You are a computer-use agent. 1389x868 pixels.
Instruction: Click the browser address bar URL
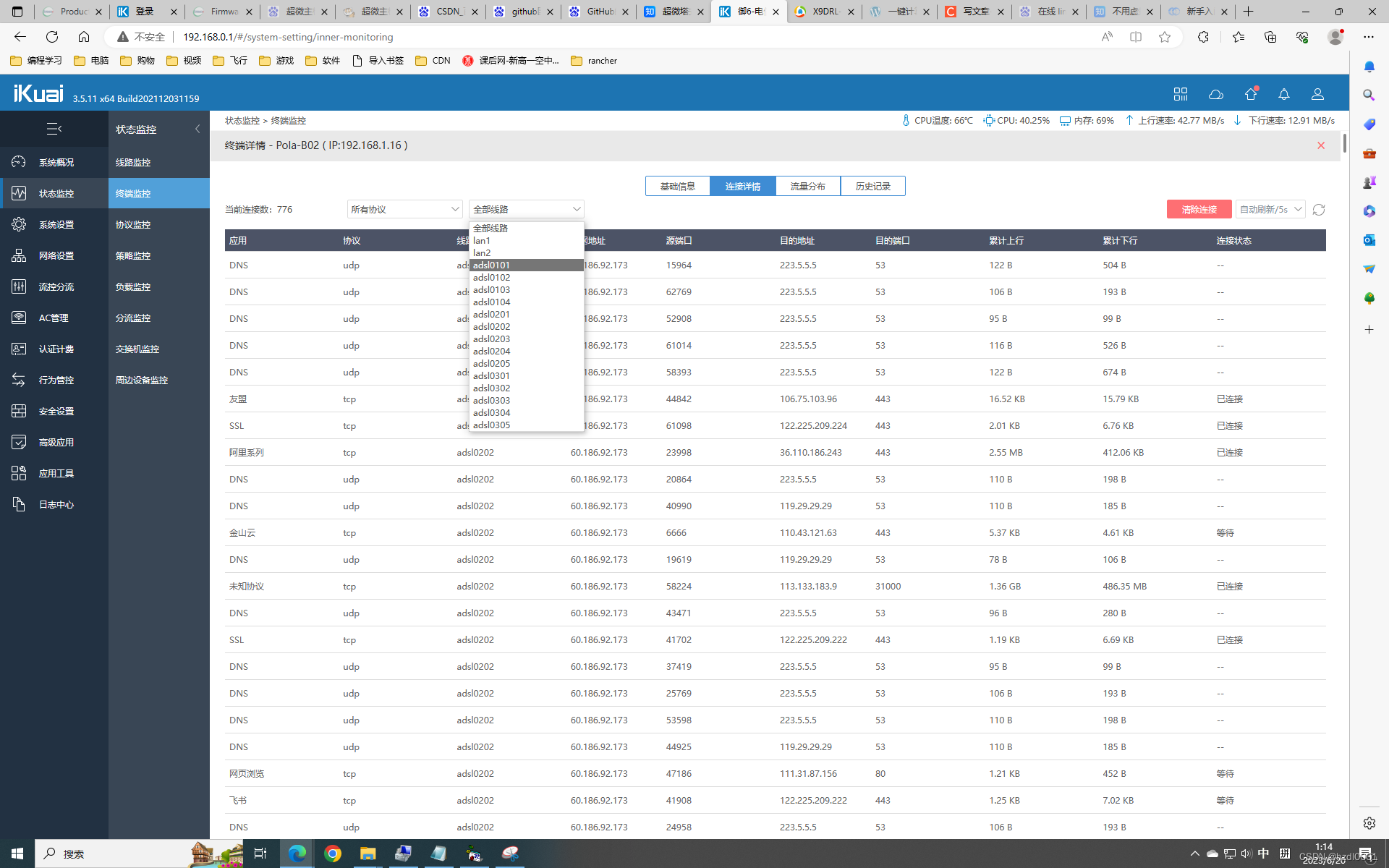click(x=288, y=37)
